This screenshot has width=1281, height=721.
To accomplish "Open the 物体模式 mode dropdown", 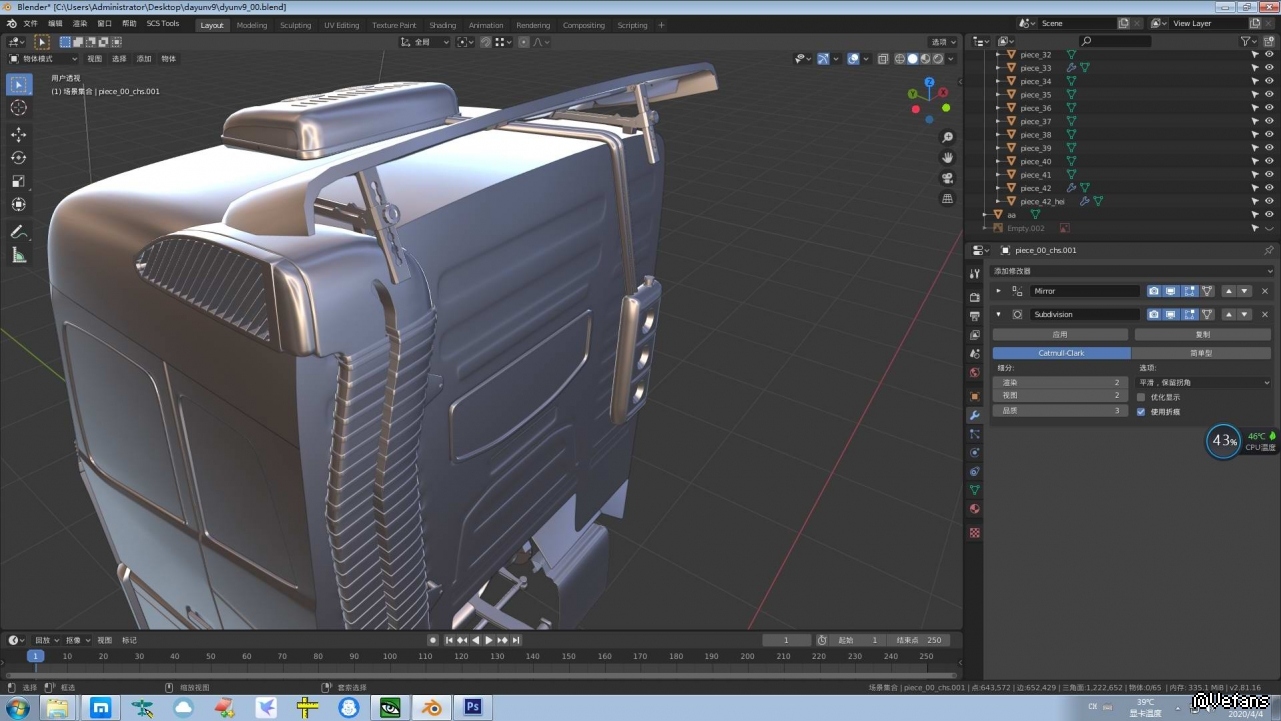I will [44, 59].
